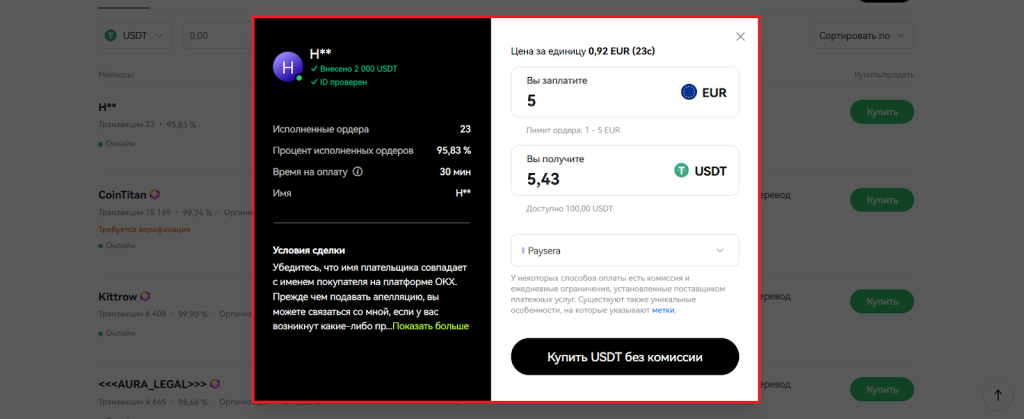This screenshot has width=1024, height=419.
Task: Click the info icon beside Время на оплату
Action: click(358, 171)
